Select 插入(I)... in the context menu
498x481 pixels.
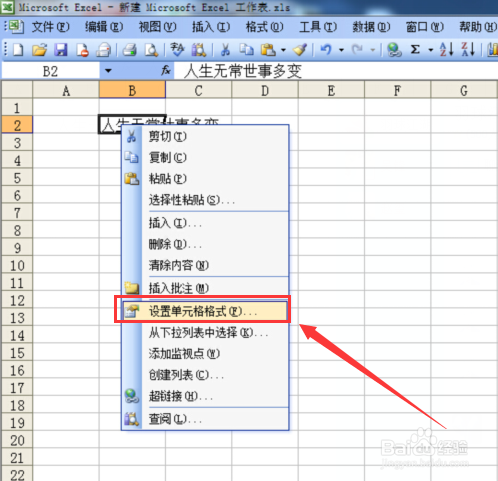point(205,223)
